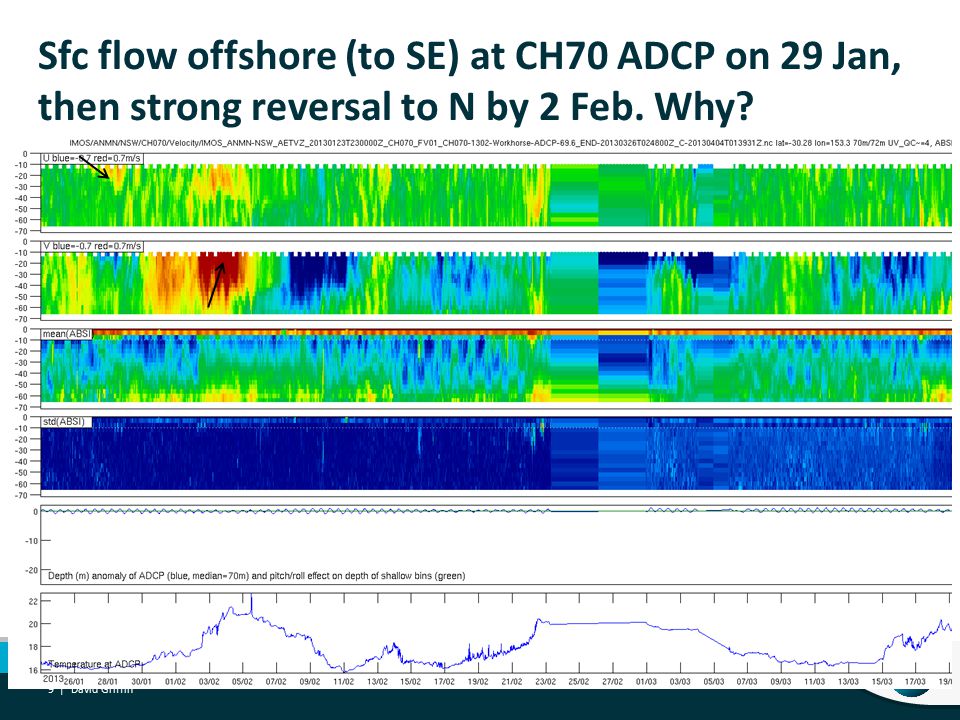Select the 15/03 date tick label

coord(882,681)
